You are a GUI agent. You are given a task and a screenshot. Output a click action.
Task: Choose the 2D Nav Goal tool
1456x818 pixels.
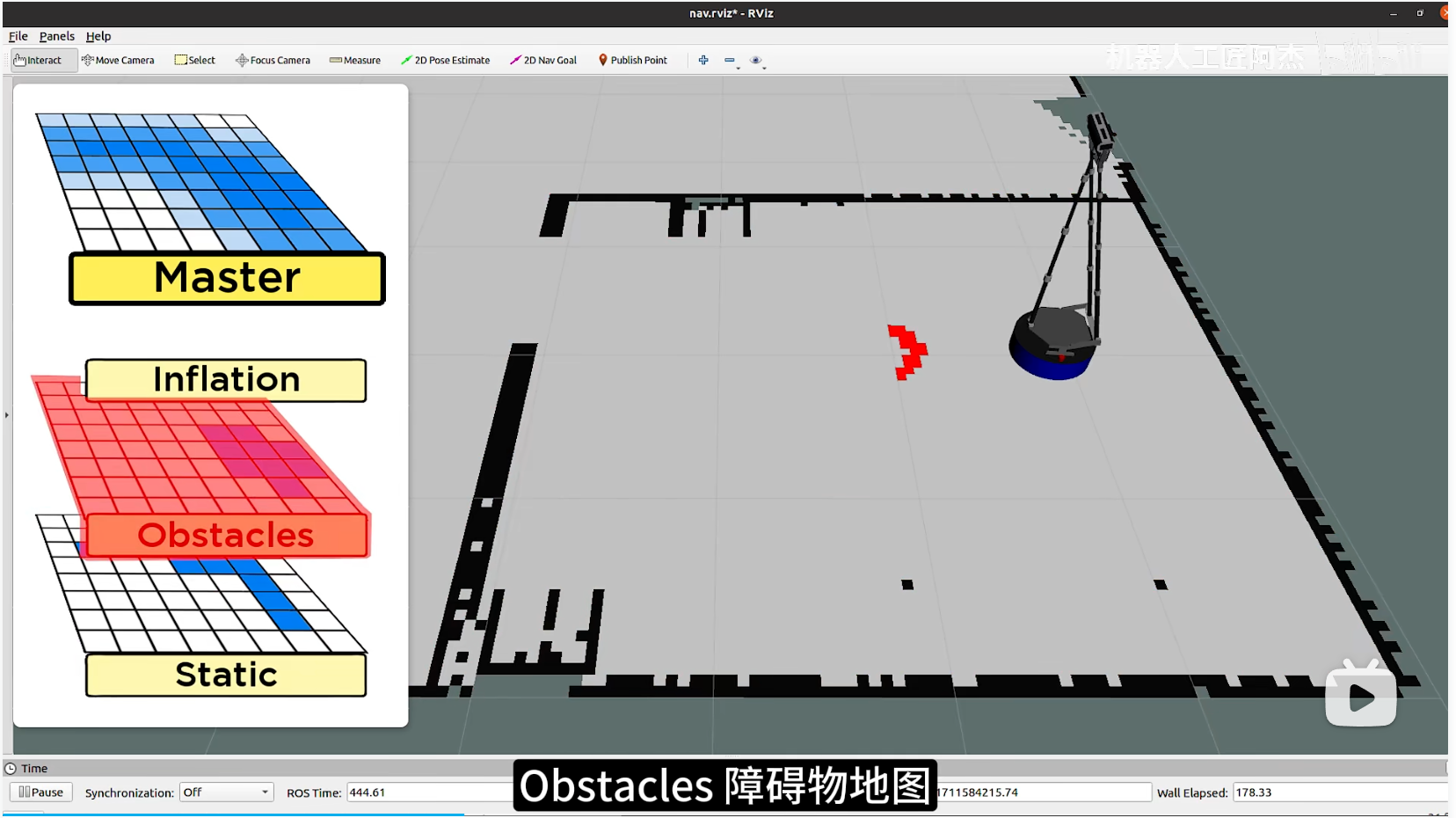543,61
